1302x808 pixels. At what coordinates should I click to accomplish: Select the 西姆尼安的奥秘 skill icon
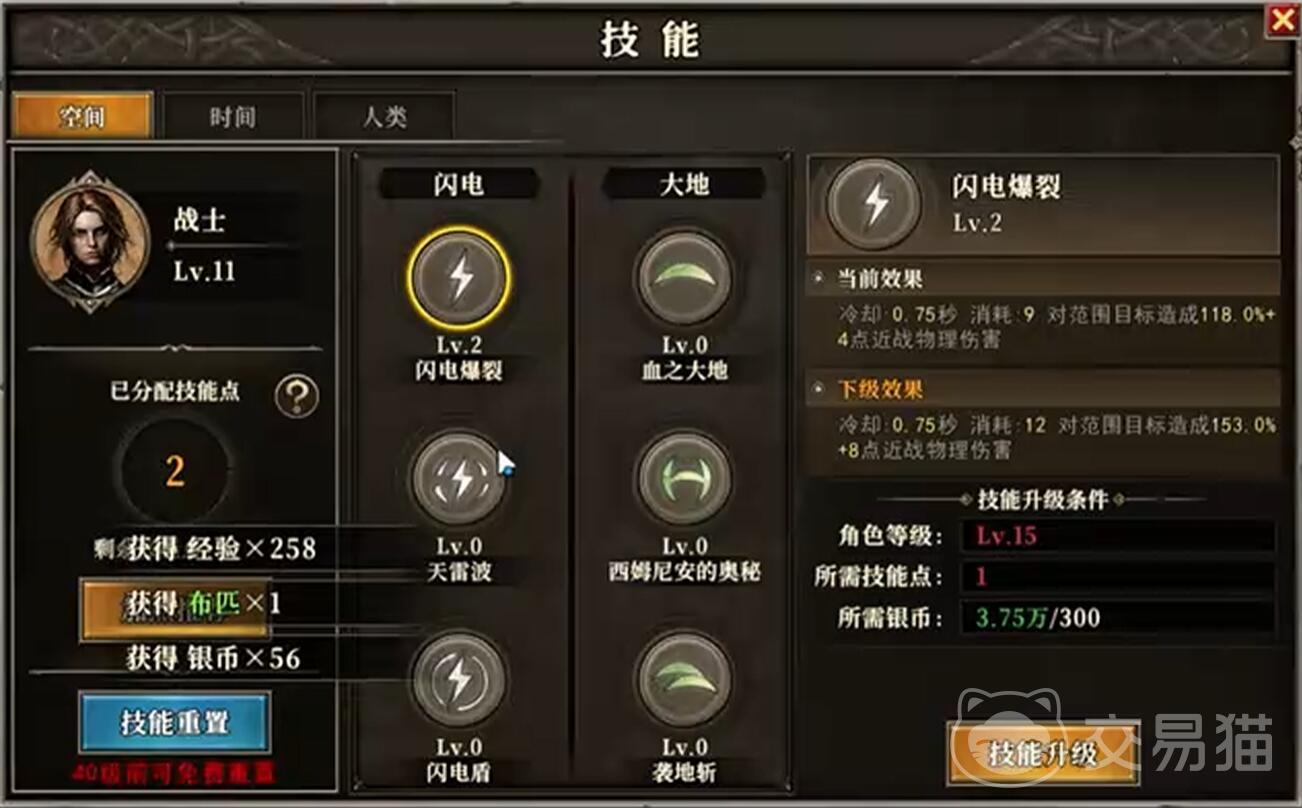tap(684, 479)
